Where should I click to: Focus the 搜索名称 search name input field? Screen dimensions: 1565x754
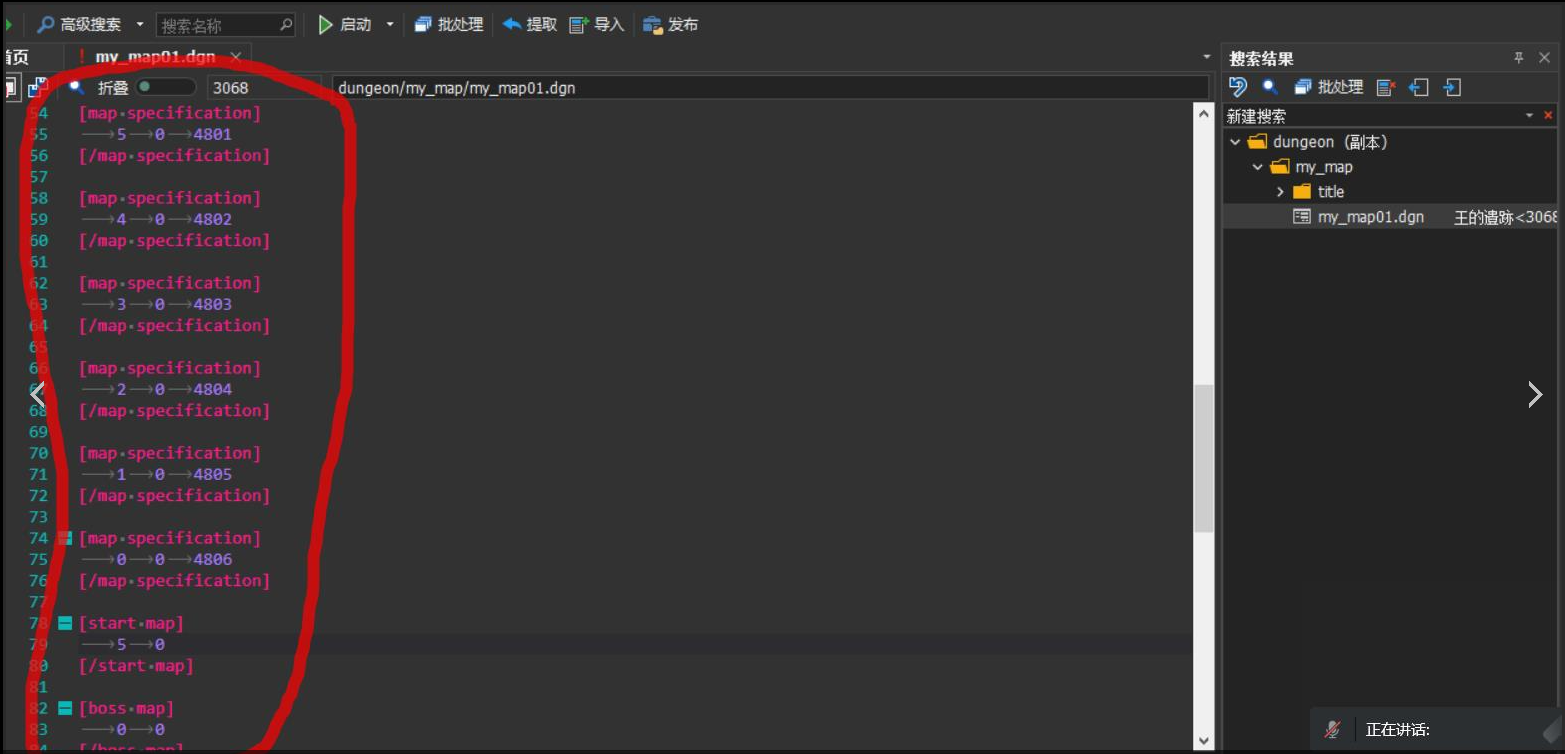(216, 25)
